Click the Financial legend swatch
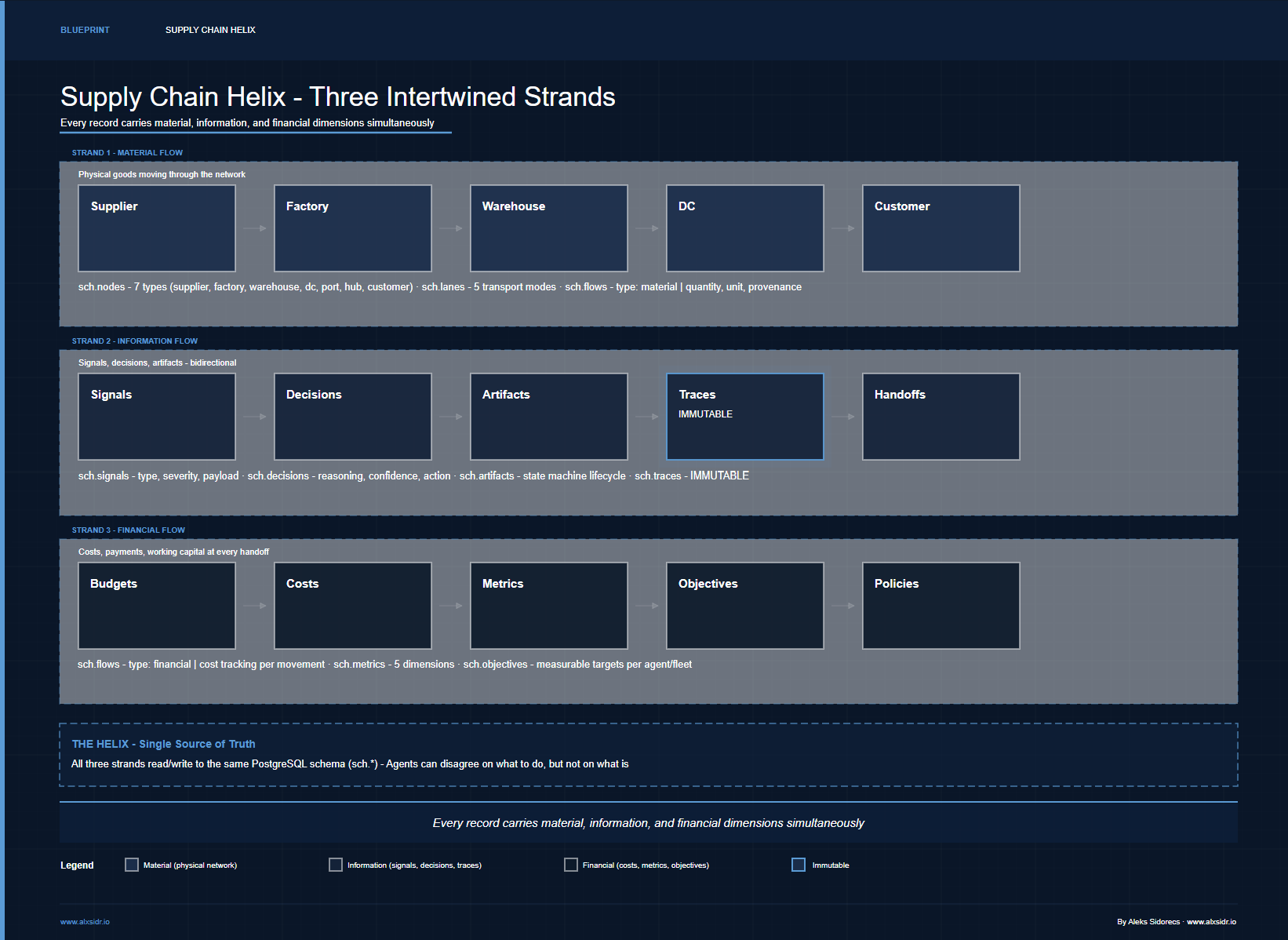Image resolution: width=1288 pixels, height=940 pixels. tap(571, 865)
